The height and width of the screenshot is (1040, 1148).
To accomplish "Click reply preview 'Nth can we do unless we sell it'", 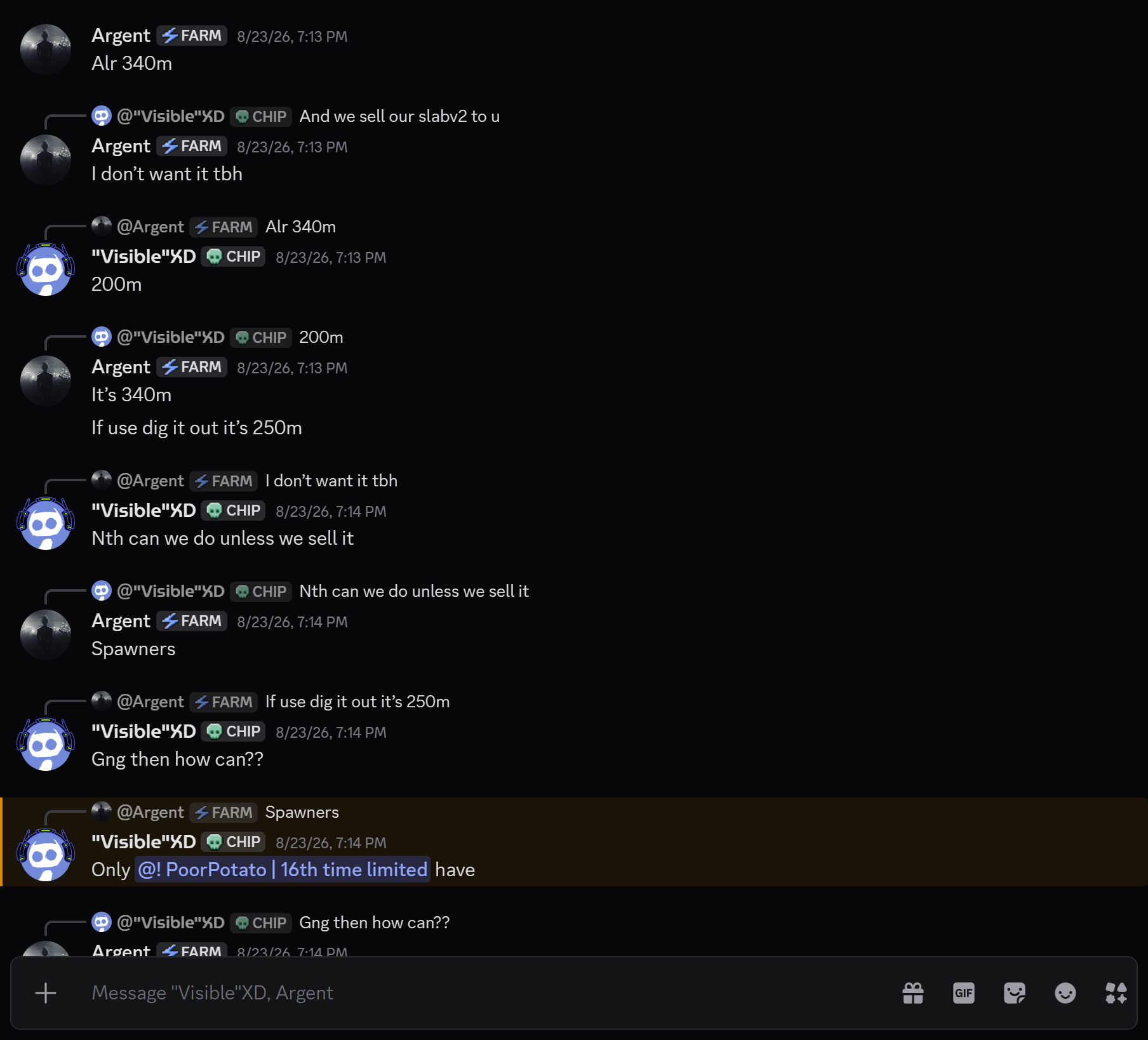I will point(414,591).
